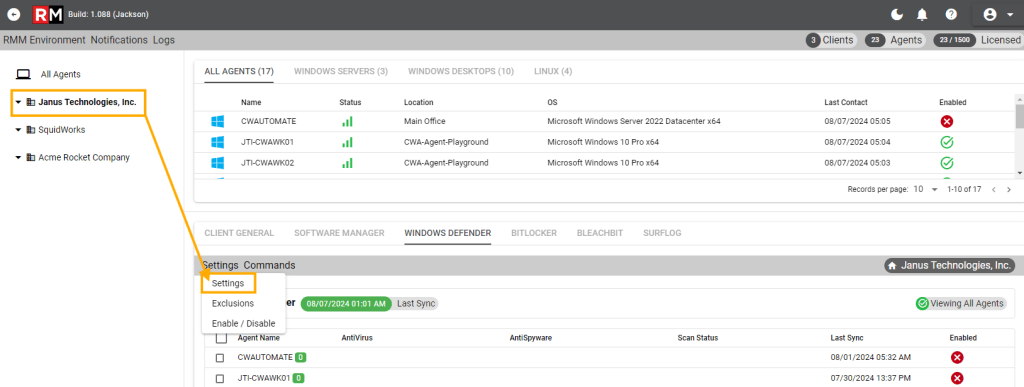This screenshot has width=1024, height=387.
Task: Click the 3 Clients badge
Action: [x=831, y=40]
